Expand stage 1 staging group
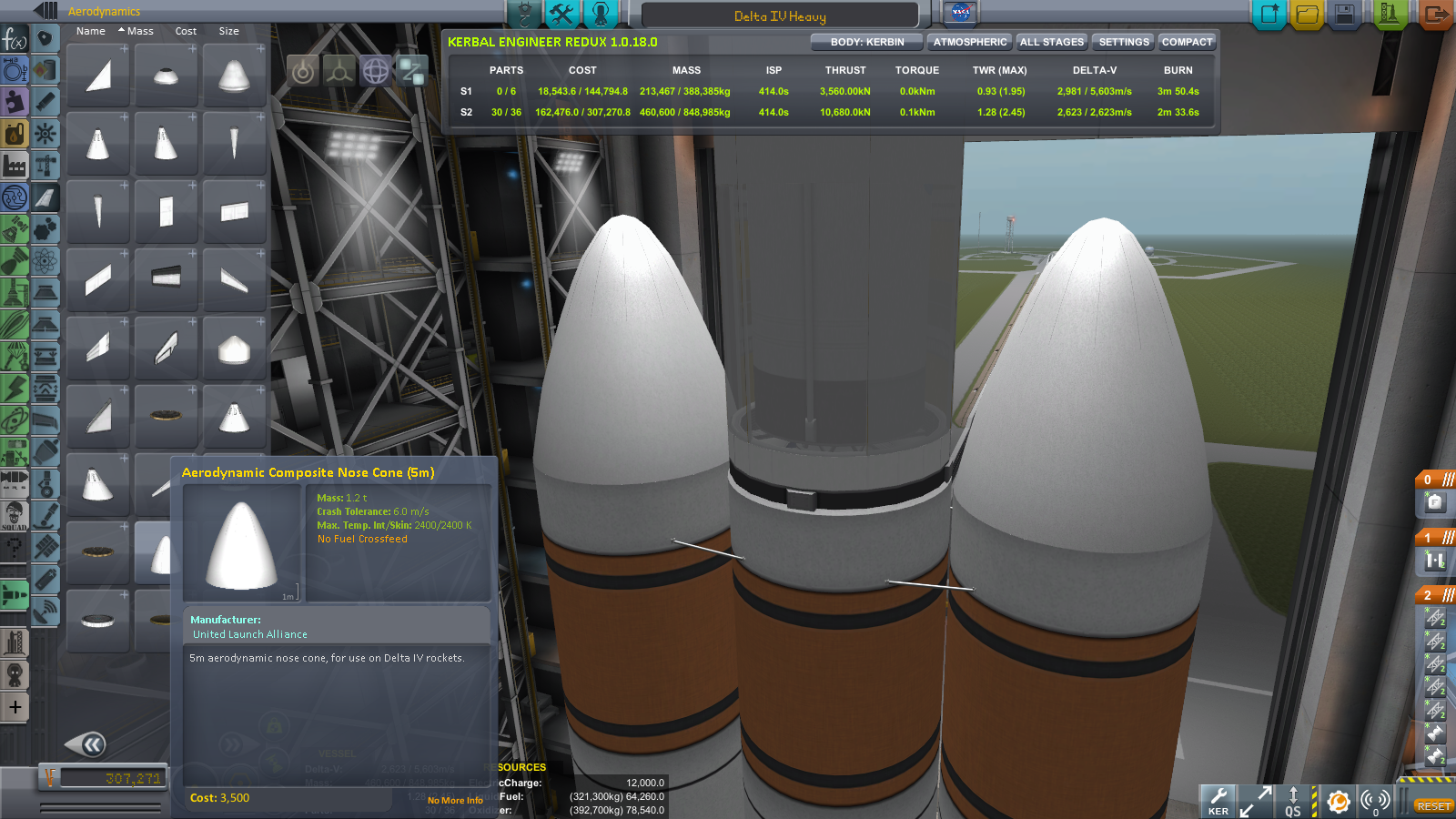1456x819 pixels. click(x=1435, y=537)
